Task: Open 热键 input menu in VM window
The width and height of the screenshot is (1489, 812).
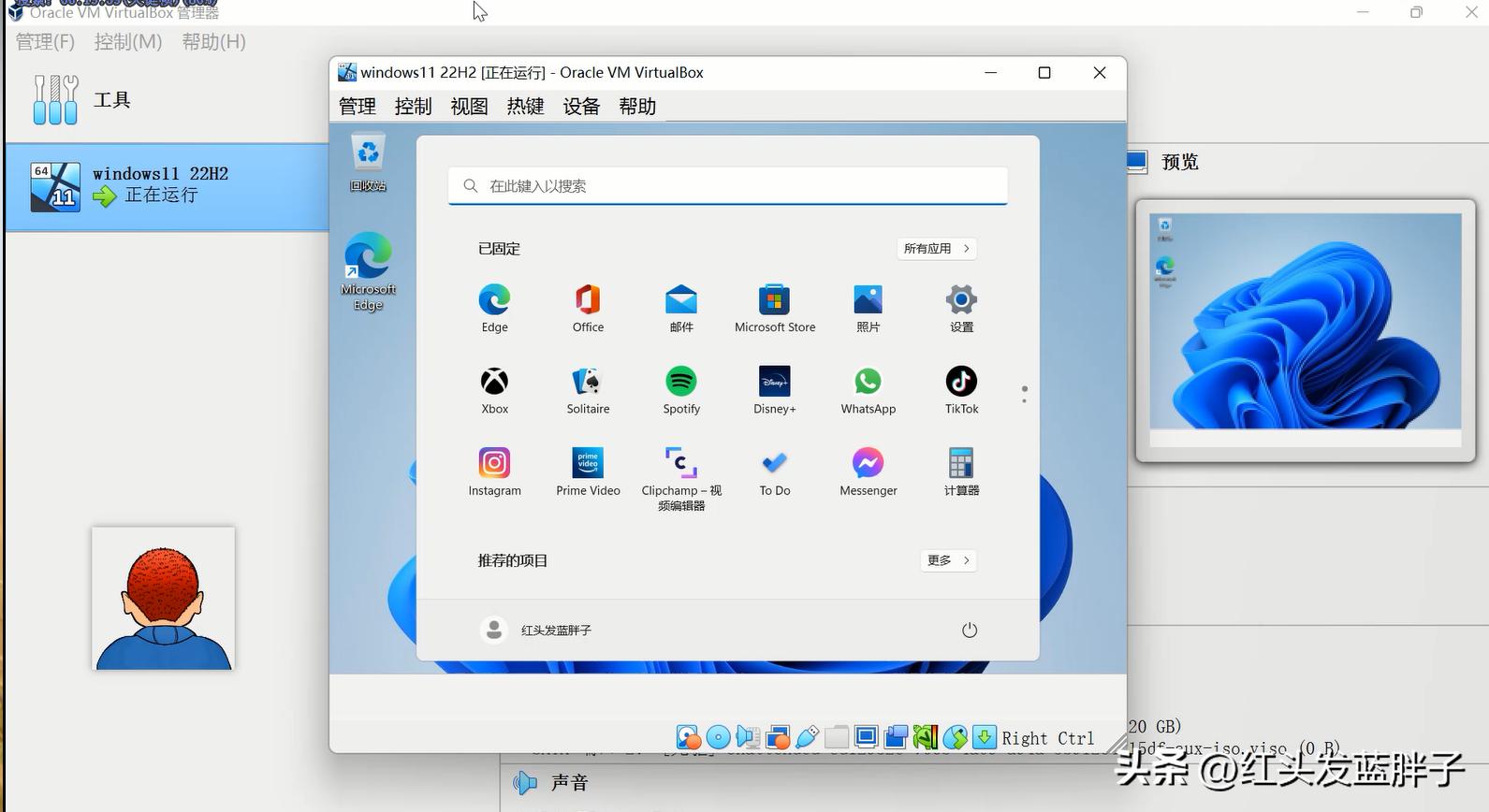Action: click(525, 107)
